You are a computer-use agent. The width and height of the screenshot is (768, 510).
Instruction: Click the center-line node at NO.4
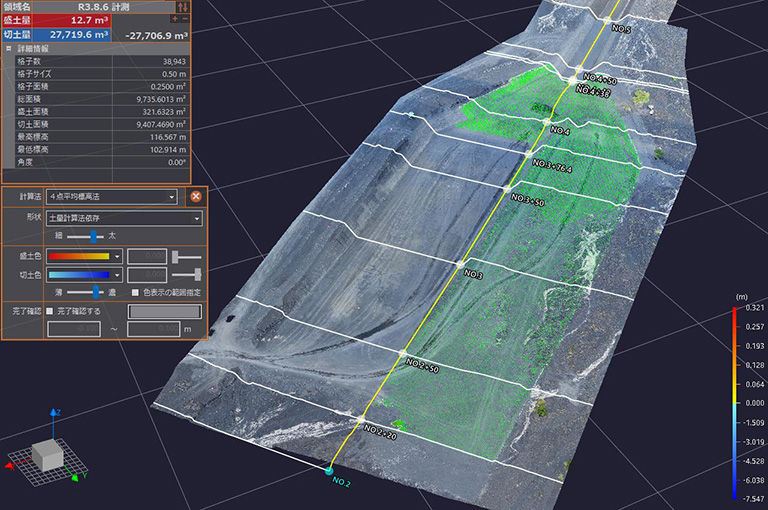547,121
